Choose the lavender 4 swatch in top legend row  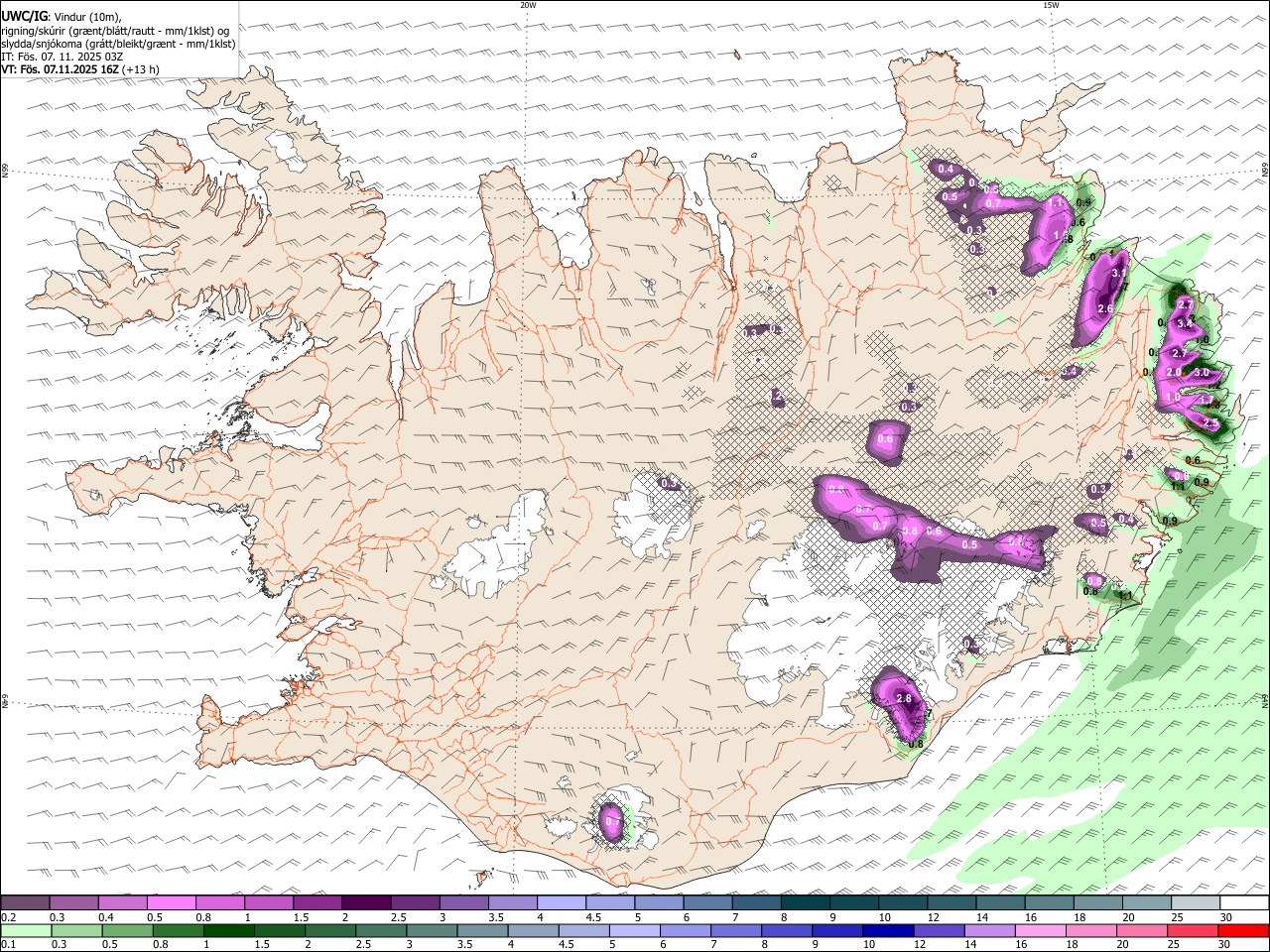[x=562, y=903]
